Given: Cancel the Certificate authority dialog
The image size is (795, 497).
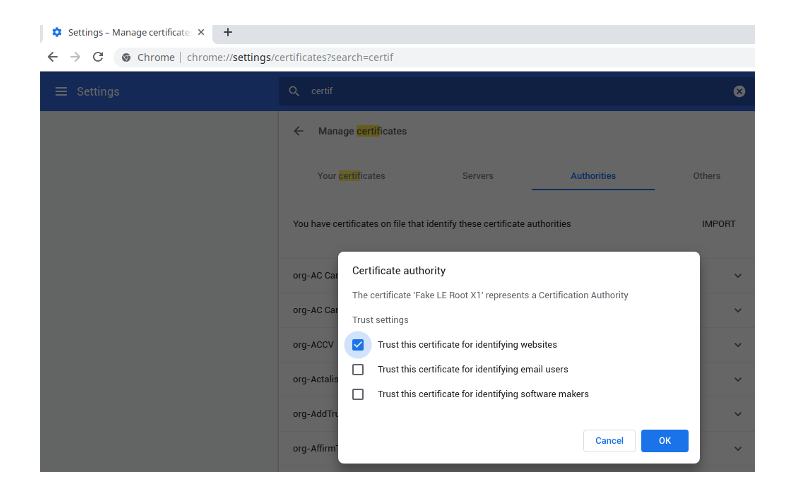Looking at the screenshot, I should point(609,441).
